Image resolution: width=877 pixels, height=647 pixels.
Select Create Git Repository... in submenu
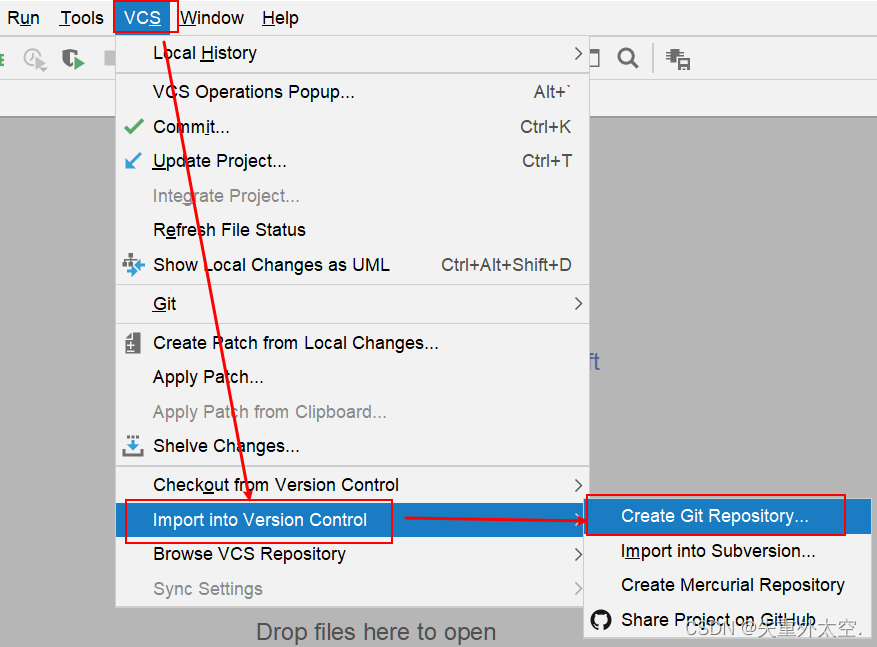coord(728,516)
